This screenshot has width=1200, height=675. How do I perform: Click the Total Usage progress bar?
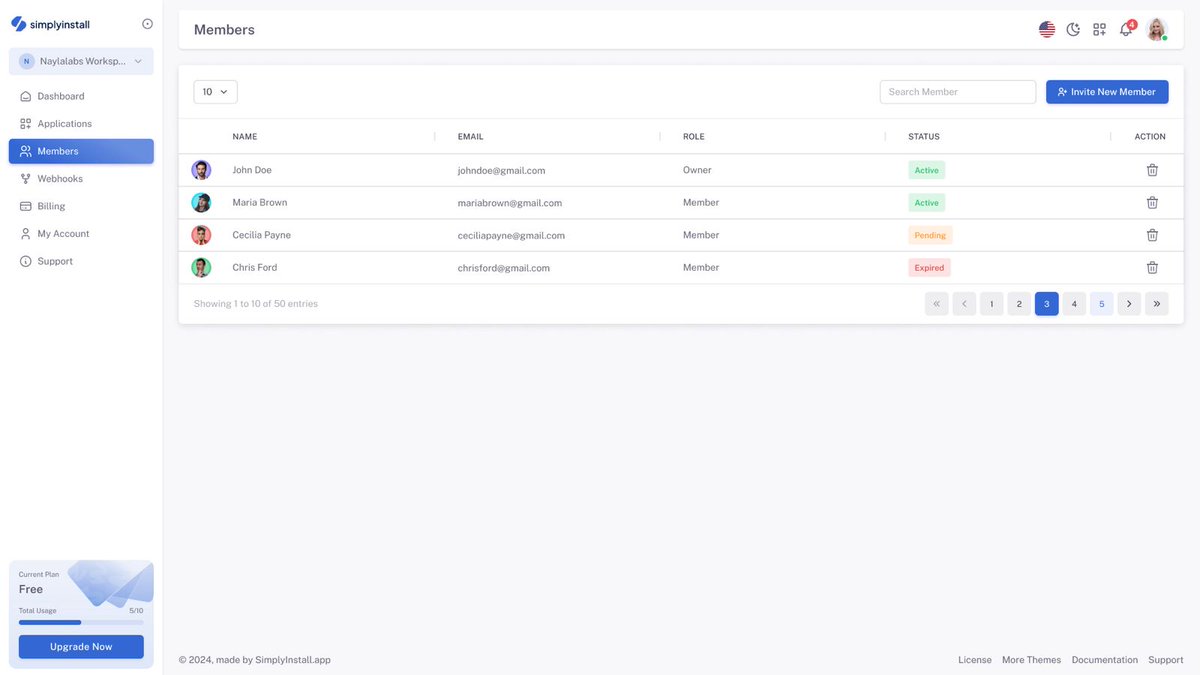[x=81, y=622]
